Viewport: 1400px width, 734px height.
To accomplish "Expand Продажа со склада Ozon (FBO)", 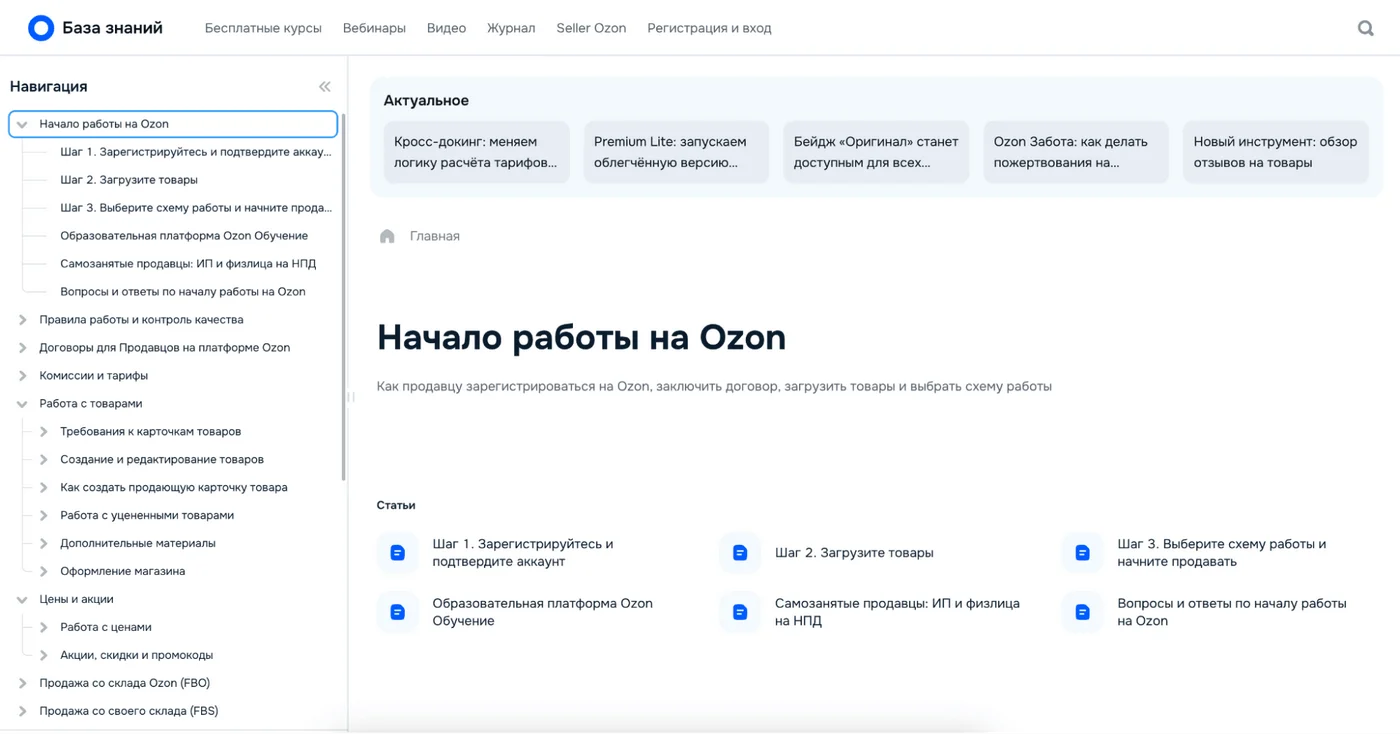I will tap(22, 684).
